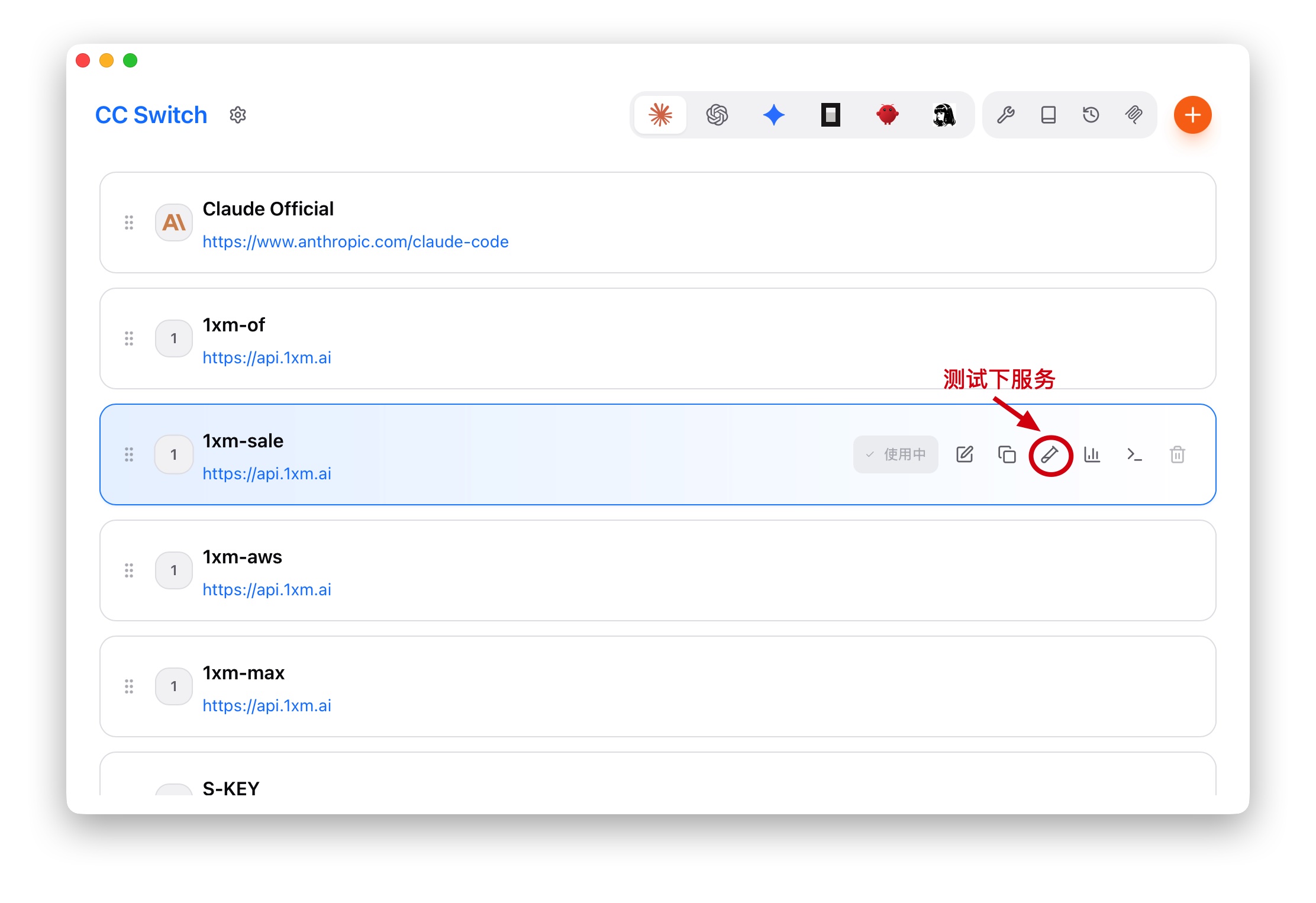1316x903 pixels.
Task: Open the book icon in toolbar
Action: coord(1049,115)
